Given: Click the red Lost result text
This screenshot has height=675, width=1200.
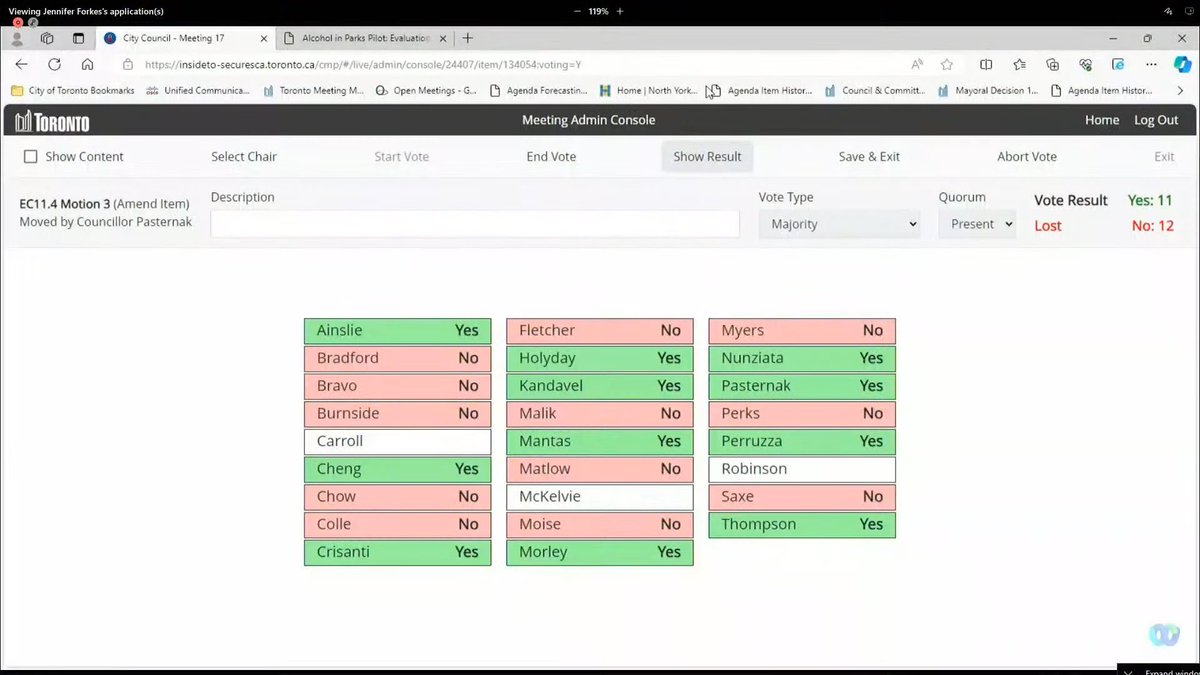Looking at the screenshot, I should coord(1047,226).
